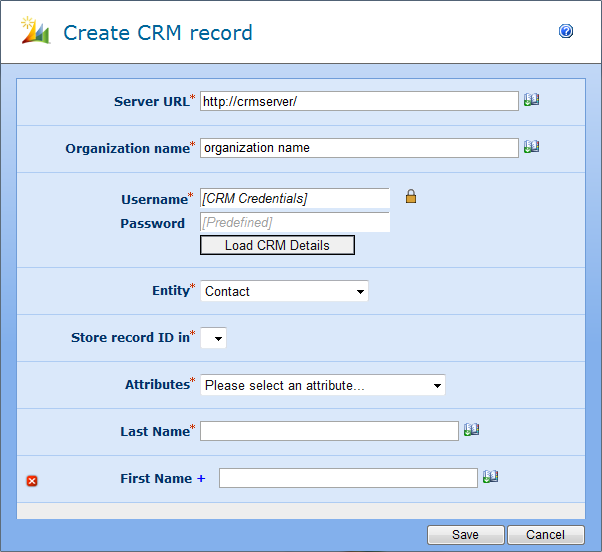Screen dimensions: 602x552
Task: Select the Username credentials field
Action: tap(295, 198)
